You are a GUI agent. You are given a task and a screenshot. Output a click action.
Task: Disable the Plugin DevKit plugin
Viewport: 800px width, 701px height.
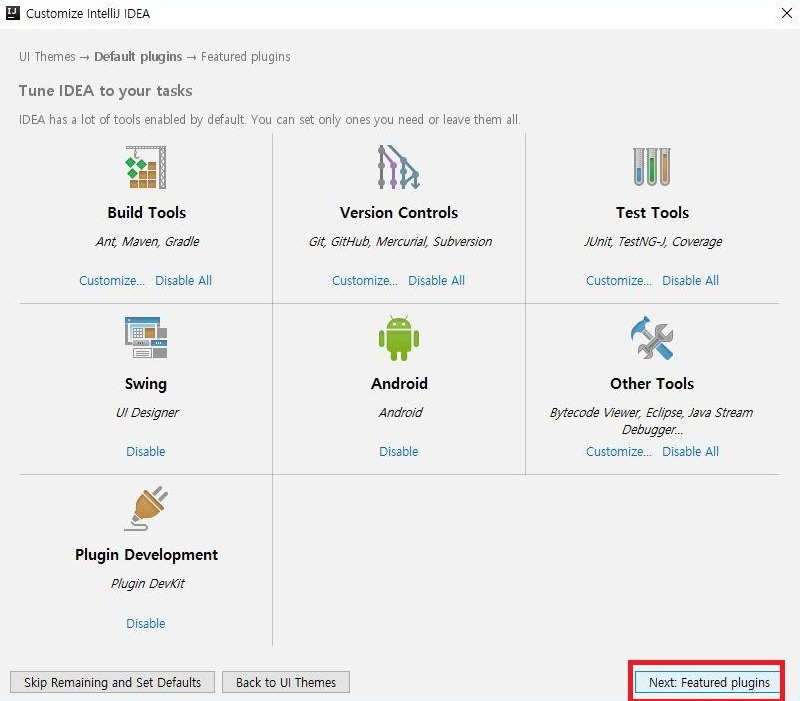click(145, 623)
